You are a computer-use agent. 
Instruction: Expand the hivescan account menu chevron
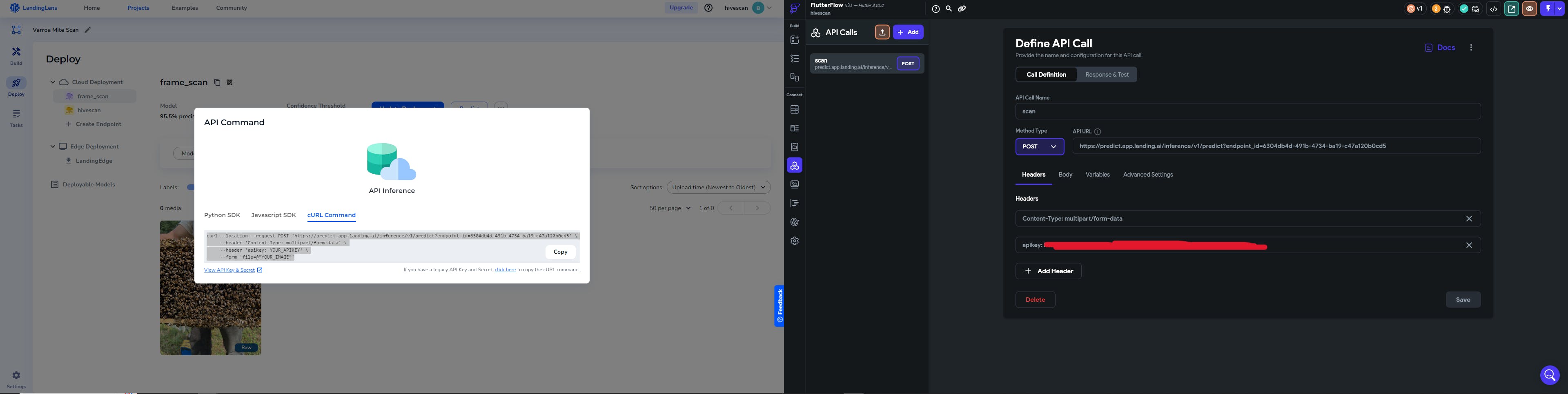click(x=769, y=8)
